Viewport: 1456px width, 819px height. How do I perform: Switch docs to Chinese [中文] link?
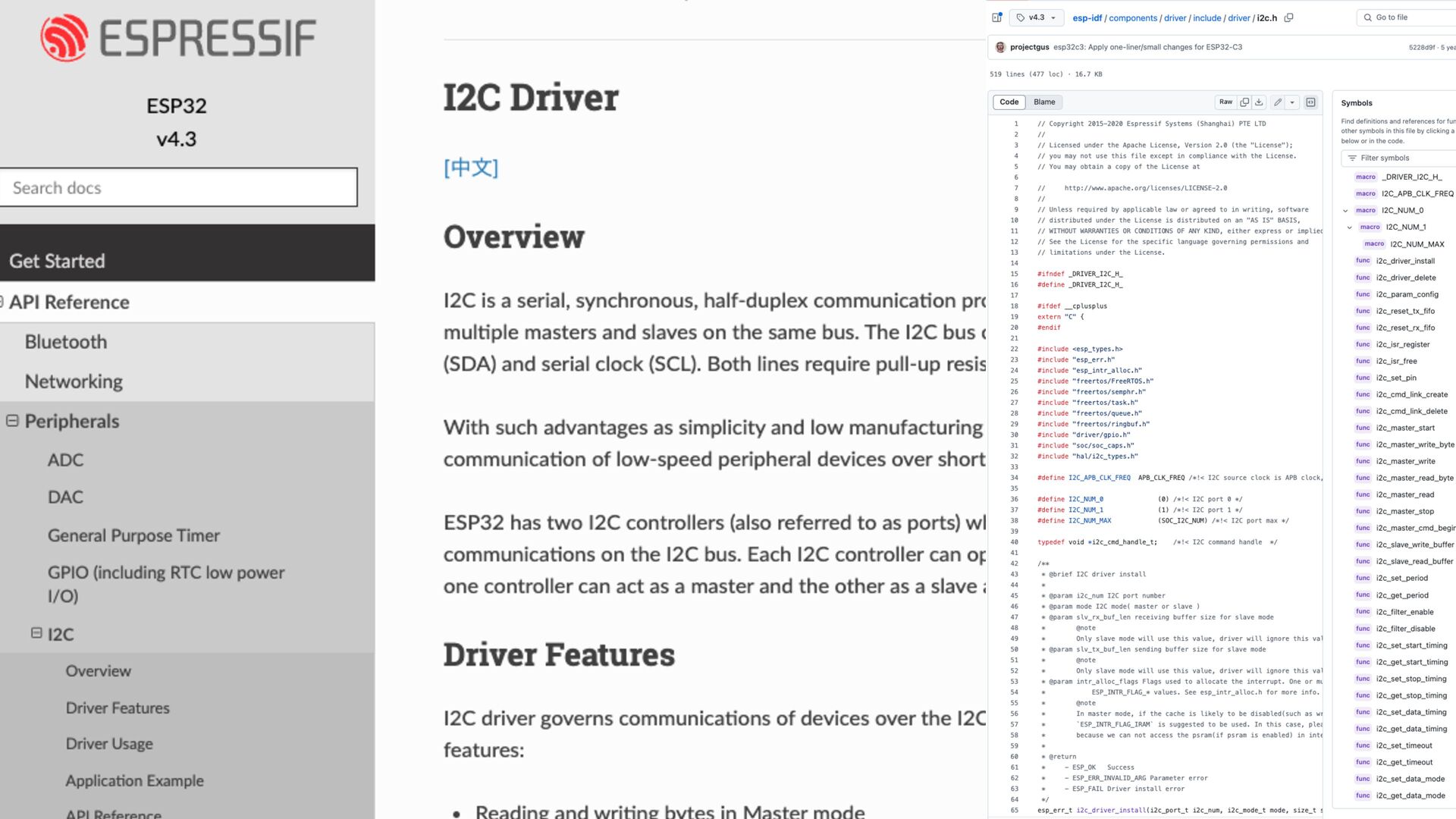471,168
